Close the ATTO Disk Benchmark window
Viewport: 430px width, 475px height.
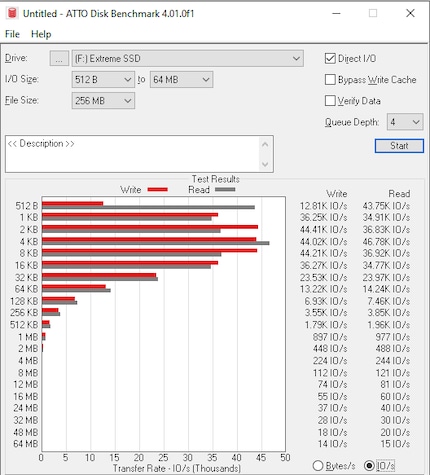point(410,13)
